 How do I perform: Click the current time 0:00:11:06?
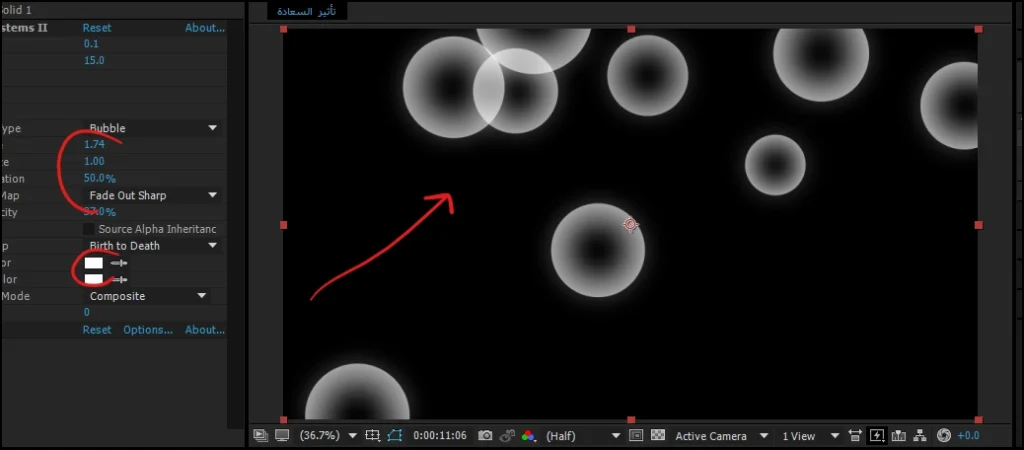440,435
